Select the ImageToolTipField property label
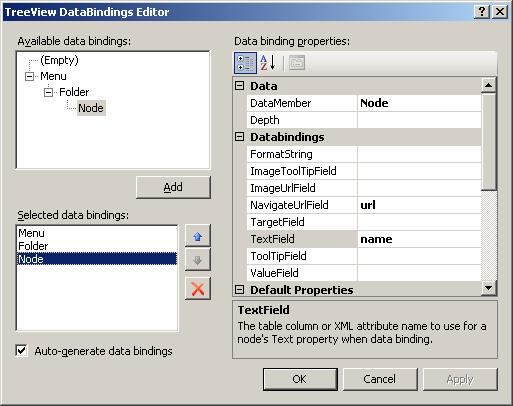This screenshot has height=406, width=513. coord(302,171)
